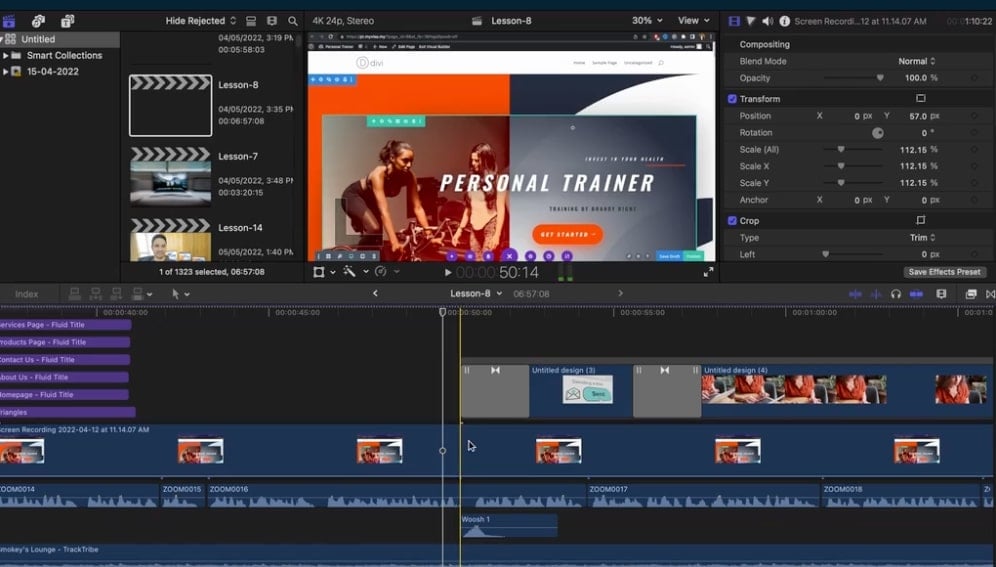Open the Photos and Audio sidebar
996x567 pixels.
pos(38,21)
